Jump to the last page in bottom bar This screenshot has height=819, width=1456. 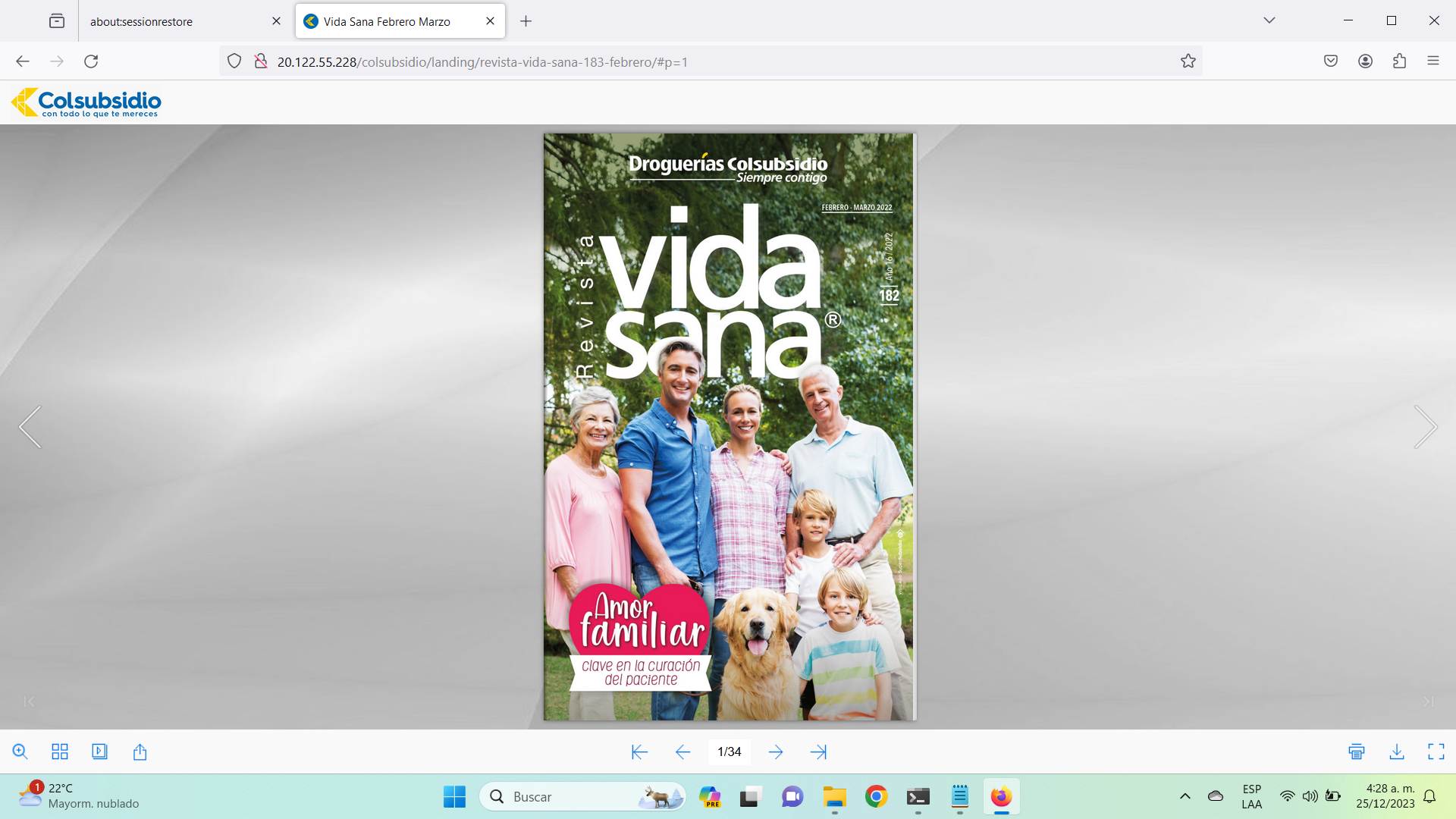pyautogui.click(x=818, y=752)
